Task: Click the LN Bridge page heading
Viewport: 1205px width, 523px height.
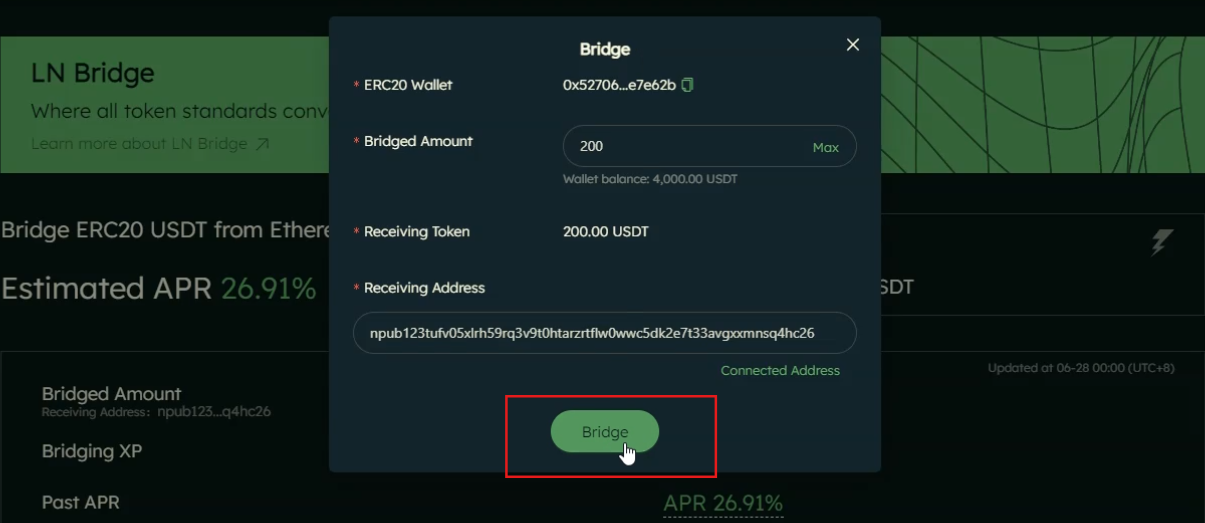Action: (93, 73)
